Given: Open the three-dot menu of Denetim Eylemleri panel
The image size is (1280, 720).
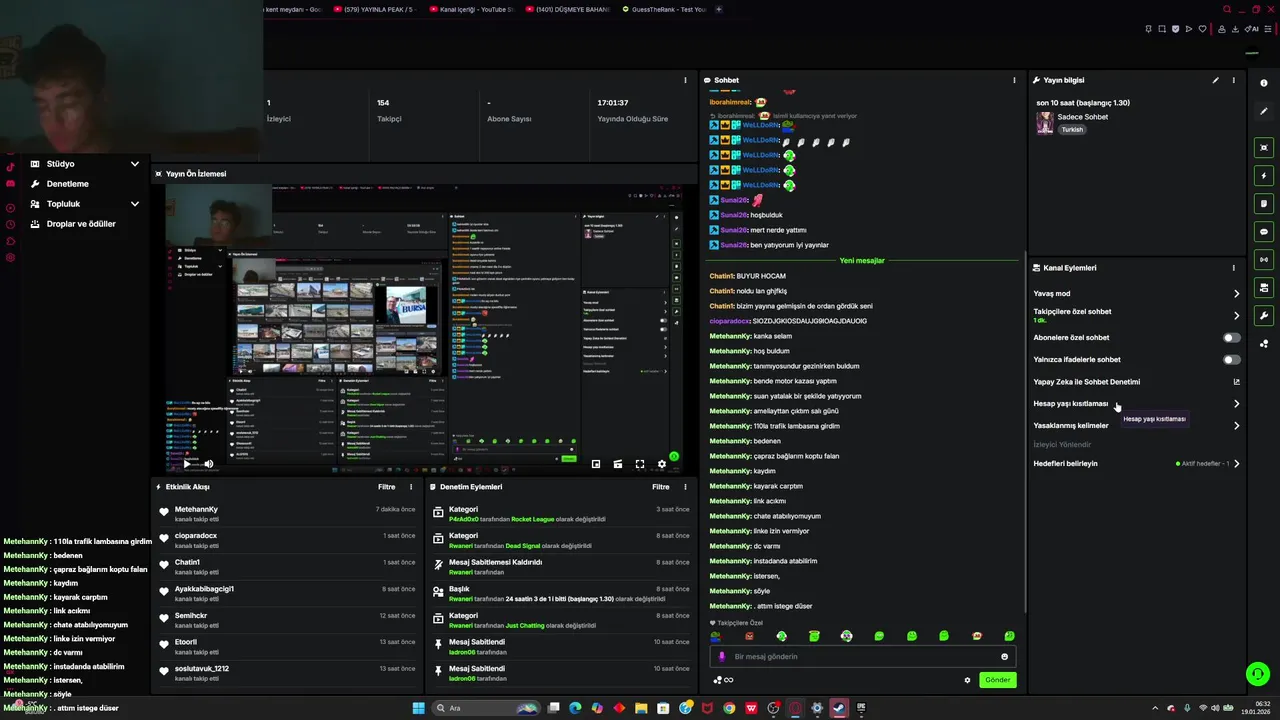Looking at the screenshot, I should (x=685, y=487).
